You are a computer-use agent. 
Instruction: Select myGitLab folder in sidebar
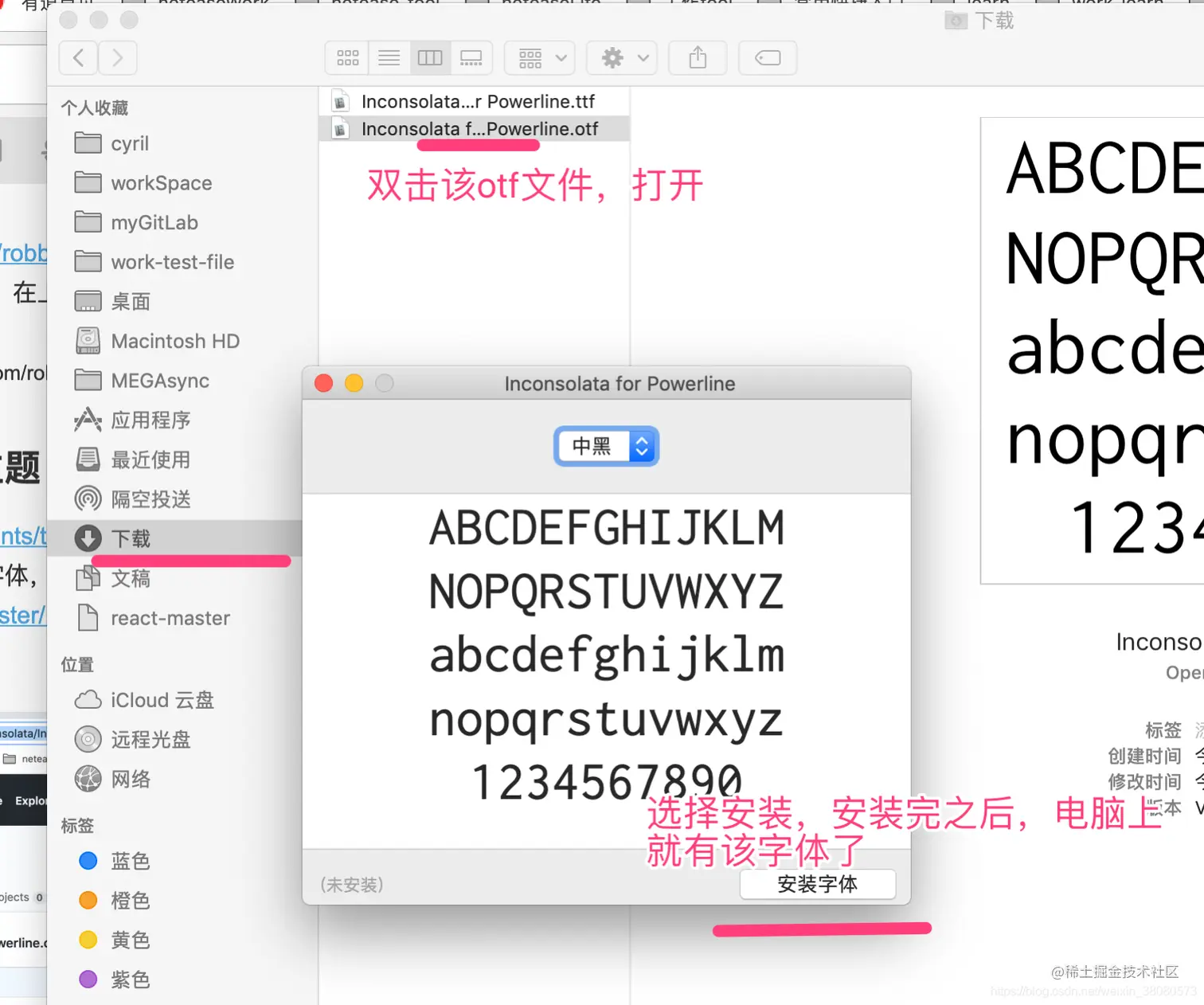(154, 223)
